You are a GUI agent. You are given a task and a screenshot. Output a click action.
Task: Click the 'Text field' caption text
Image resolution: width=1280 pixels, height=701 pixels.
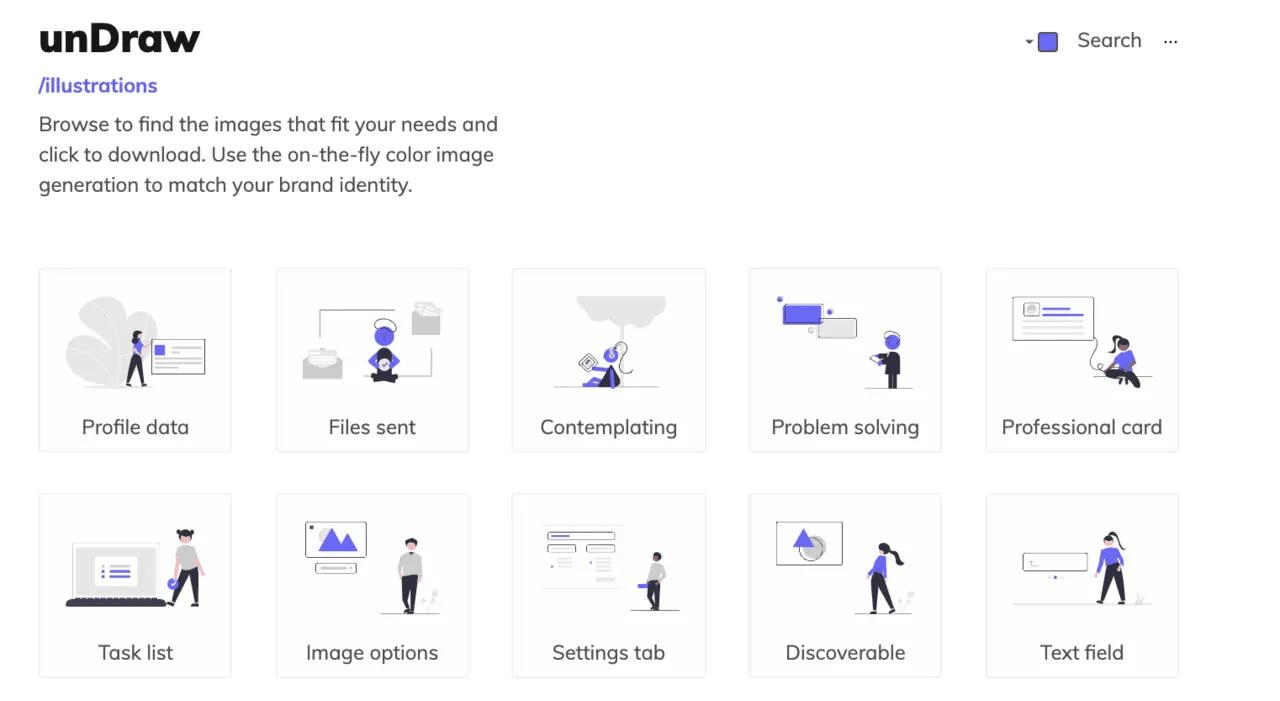[1082, 652]
